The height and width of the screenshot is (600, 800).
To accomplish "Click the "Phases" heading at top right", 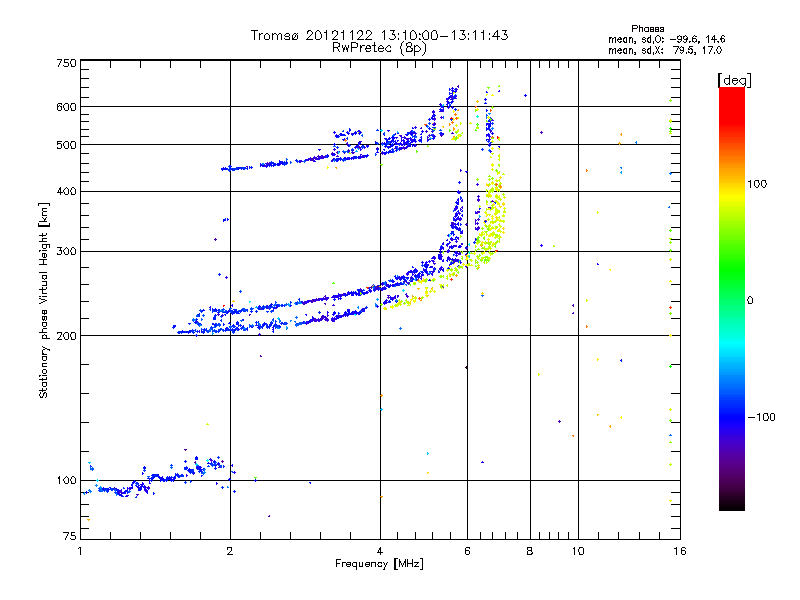I will [647, 29].
